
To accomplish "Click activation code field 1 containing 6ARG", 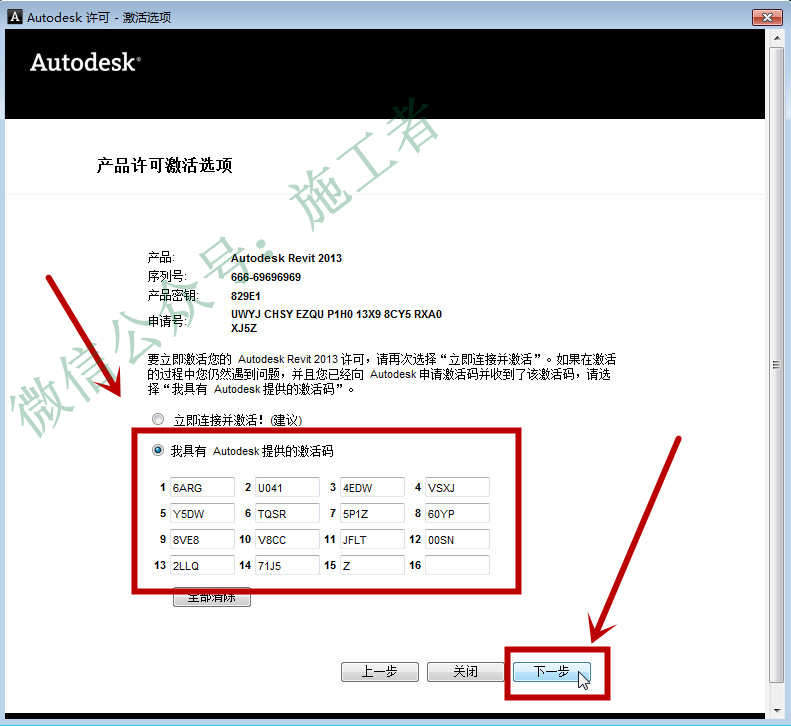I will point(202,487).
